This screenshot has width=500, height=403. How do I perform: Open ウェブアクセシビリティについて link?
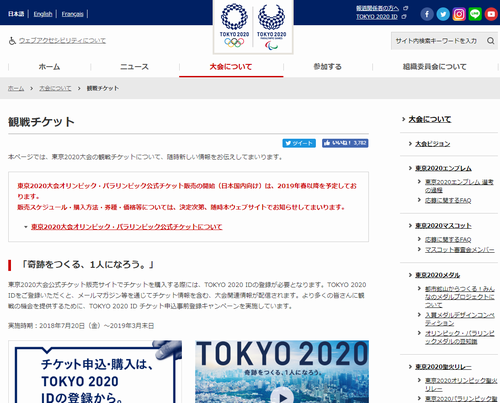(x=62, y=41)
